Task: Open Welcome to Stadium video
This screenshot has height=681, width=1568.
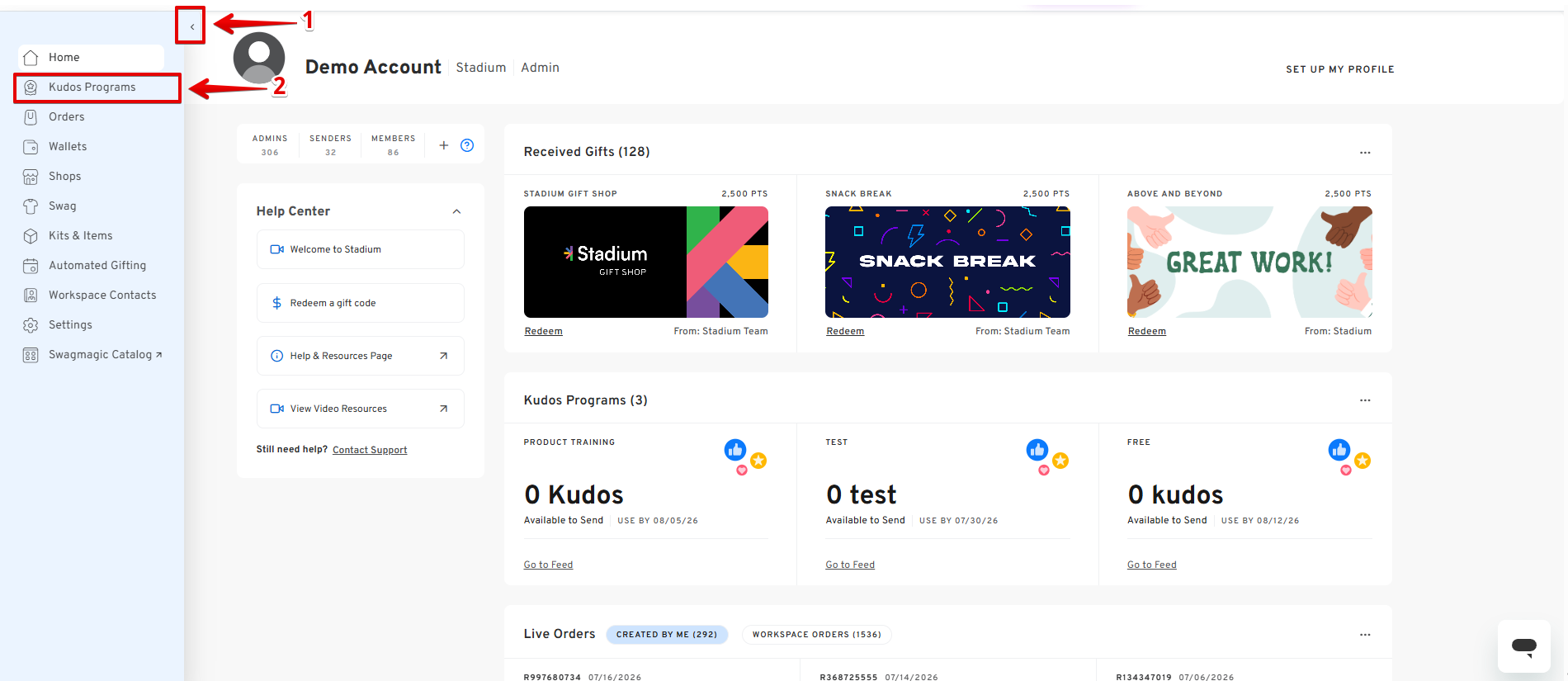Action: [x=361, y=249]
